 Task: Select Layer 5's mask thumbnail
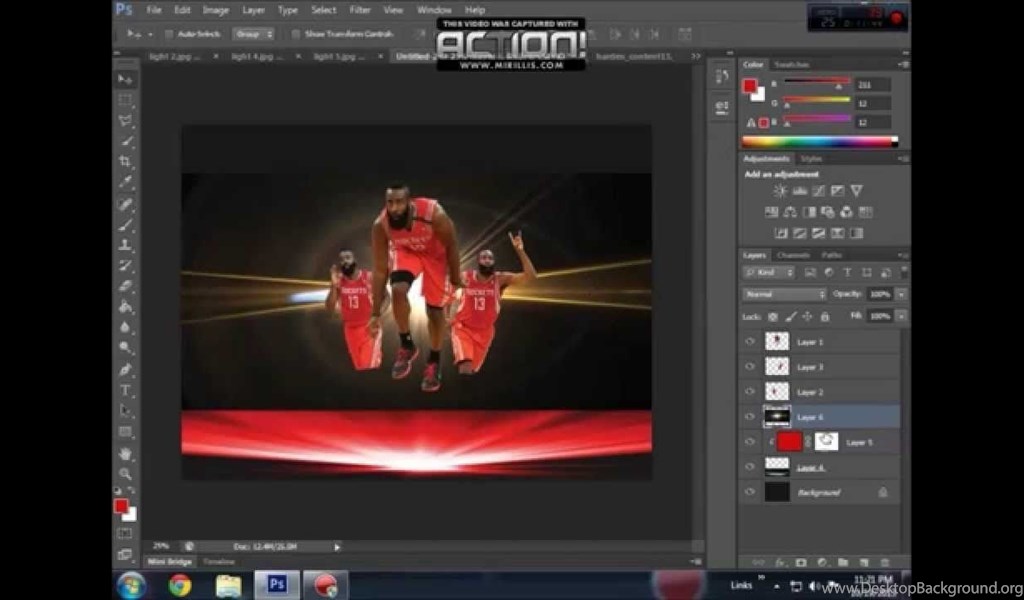826,441
